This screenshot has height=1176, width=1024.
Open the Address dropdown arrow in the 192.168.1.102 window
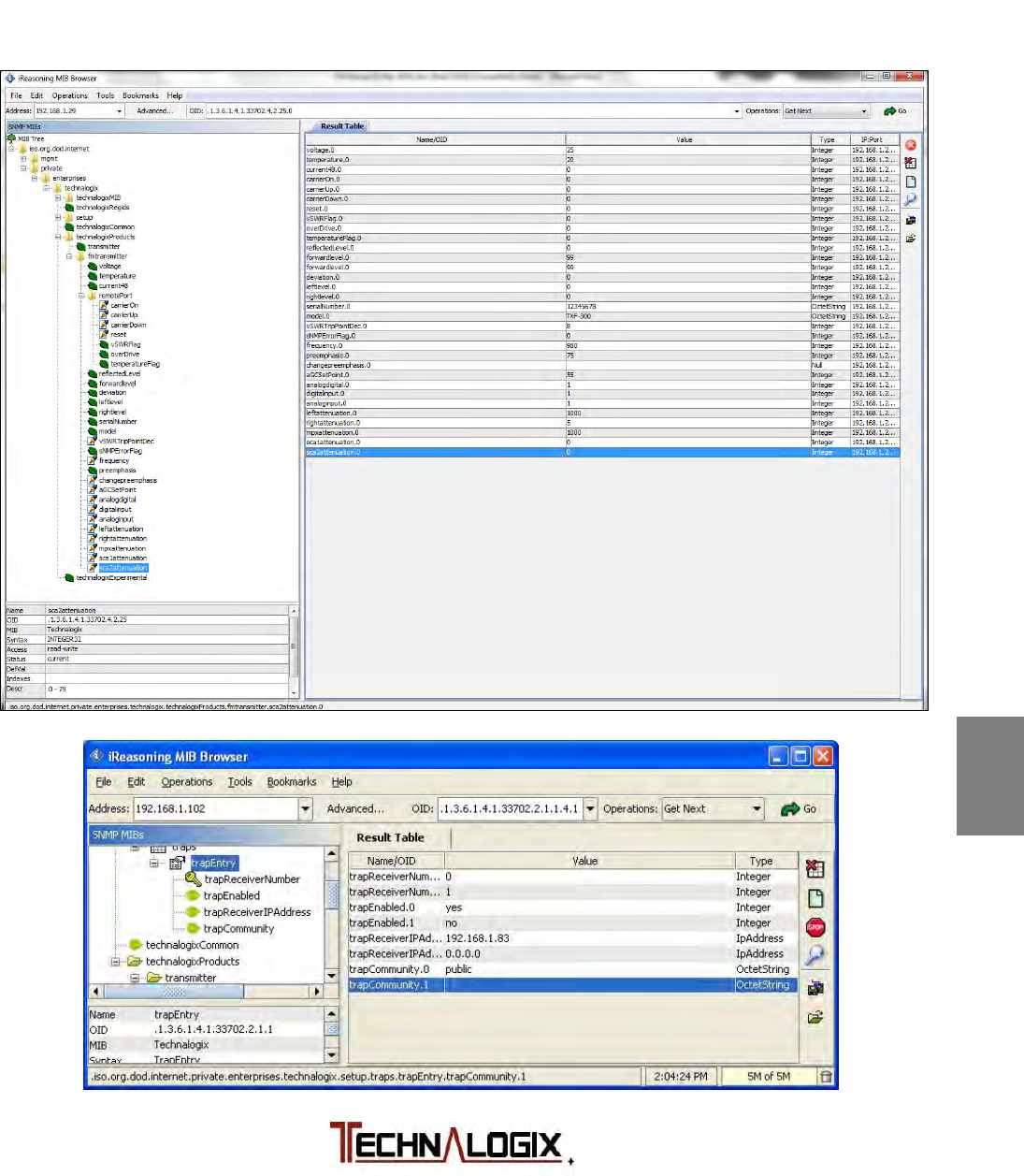[x=306, y=809]
